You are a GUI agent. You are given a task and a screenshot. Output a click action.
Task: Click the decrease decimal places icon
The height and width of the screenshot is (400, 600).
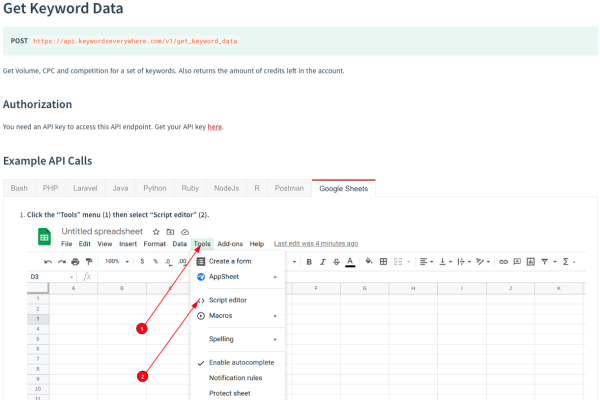[x=168, y=262]
